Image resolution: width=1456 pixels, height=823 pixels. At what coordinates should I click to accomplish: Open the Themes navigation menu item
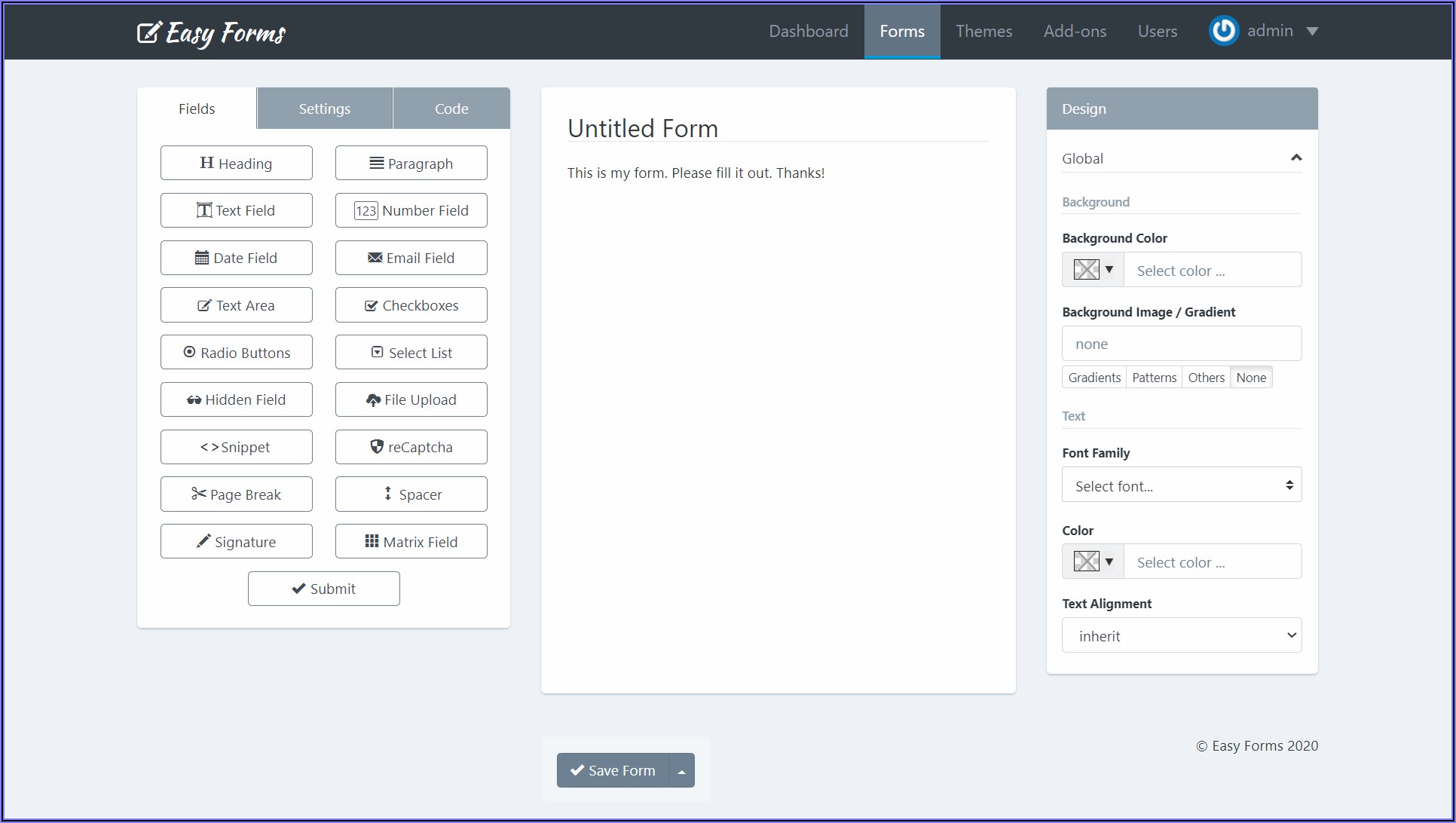(x=983, y=31)
